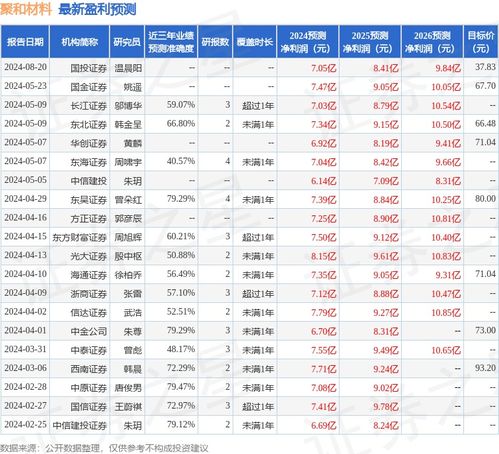This screenshot has height=454, width=499.
Task: Click target price 66.48
Action: [485, 123]
